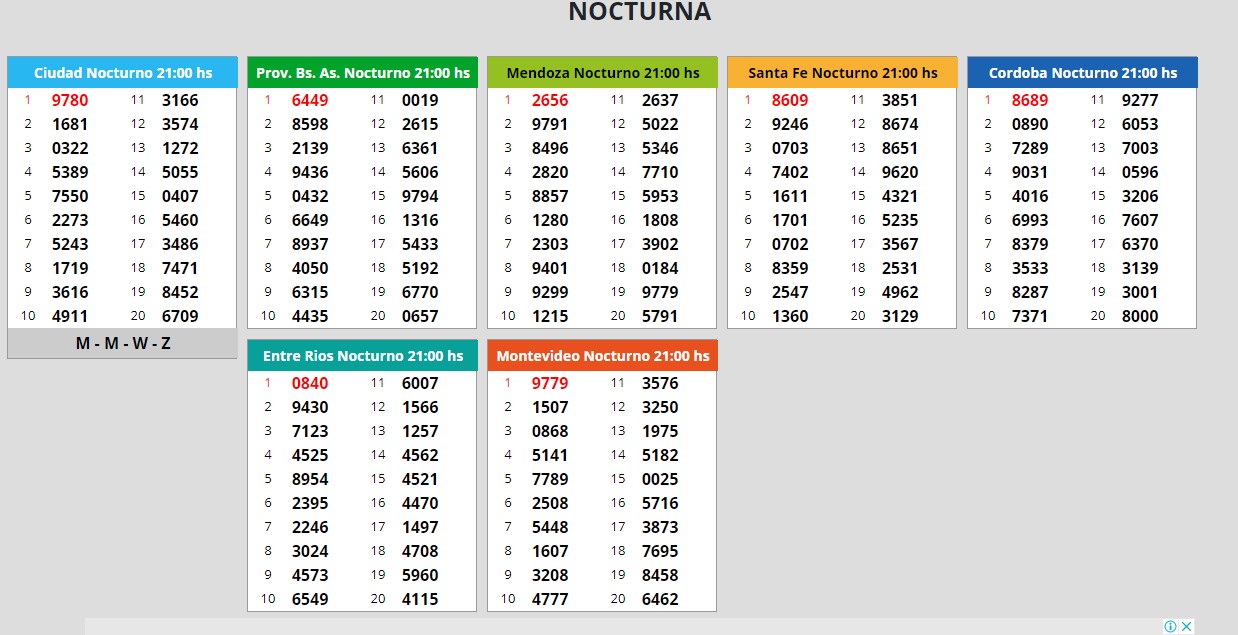Image resolution: width=1238 pixels, height=635 pixels.
Task: Select Cordoba twentieth position number 8000
Action: click(x=1140, y=316)
